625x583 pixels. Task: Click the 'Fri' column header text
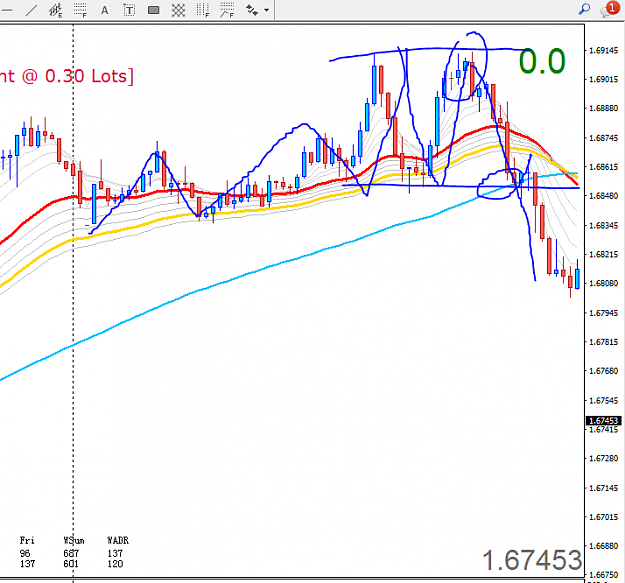click(27, 541)
